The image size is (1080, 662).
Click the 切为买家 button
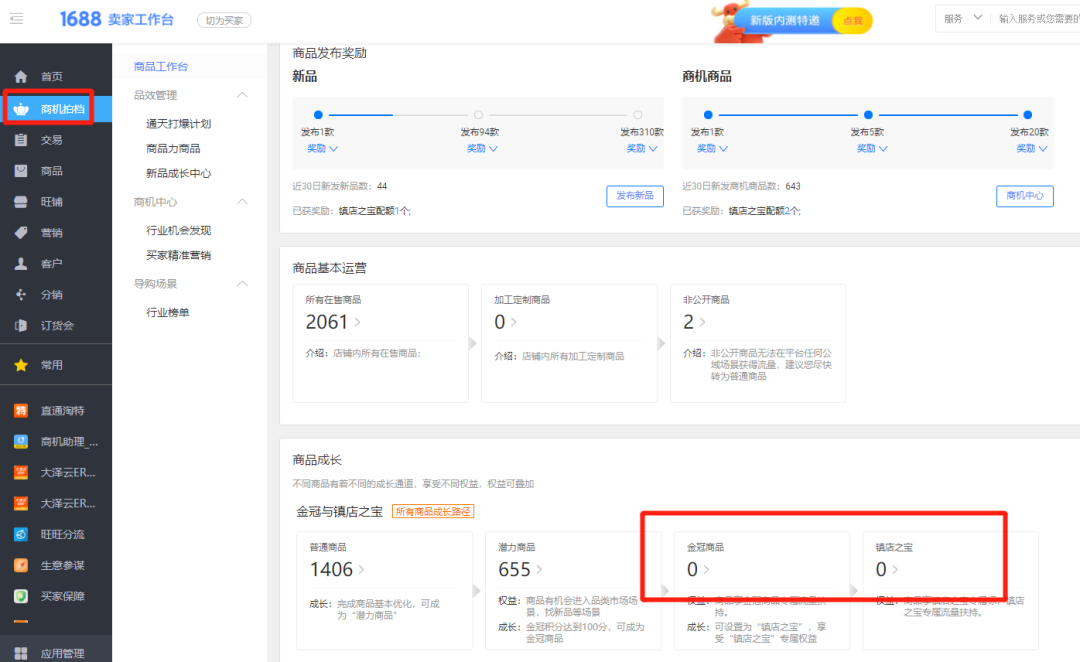pyautogui.click(x=224, y=21)
